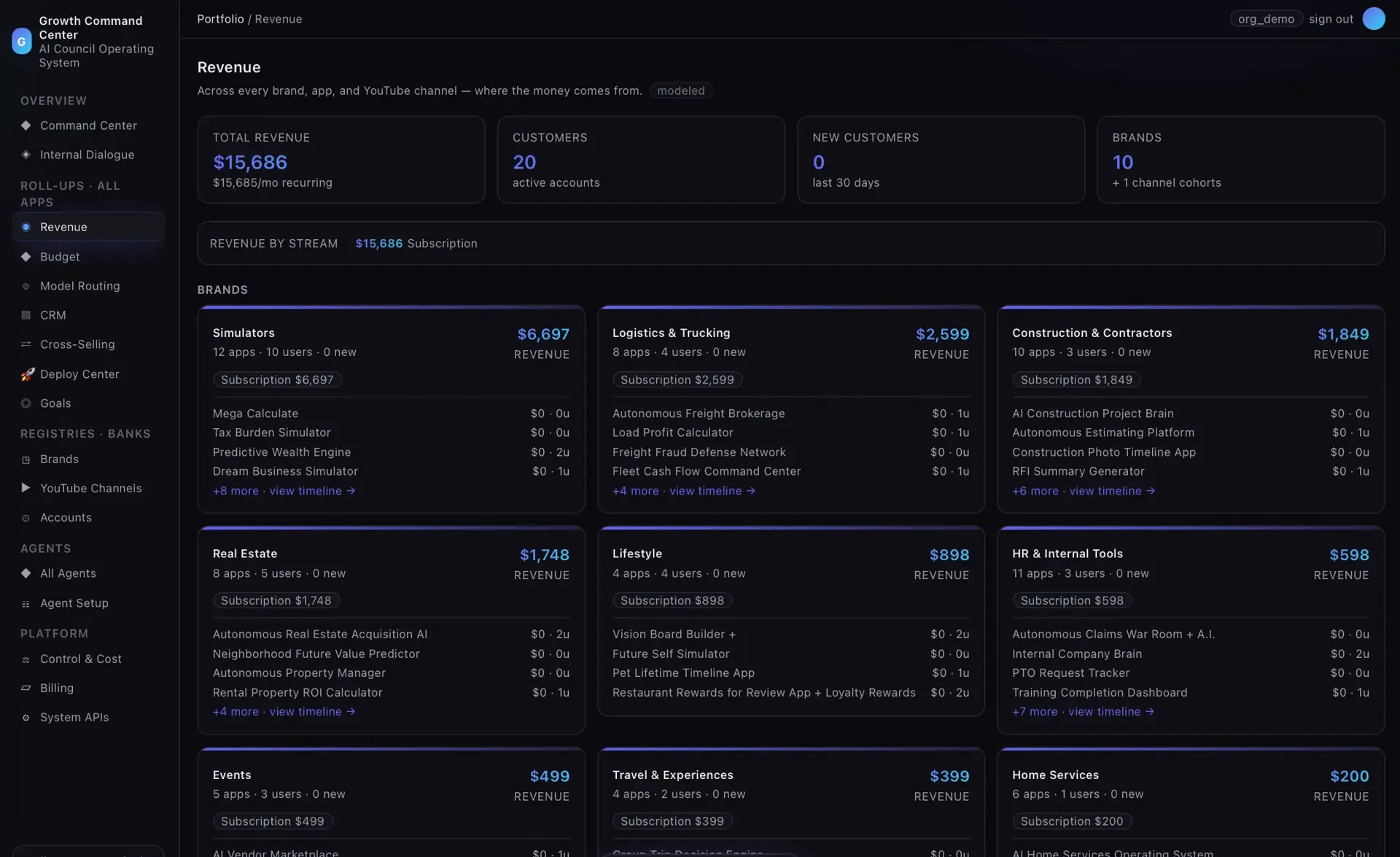Click the Accounts circle icon
This screenshot has width=1400, height=857.
click(x=26, y=518)
